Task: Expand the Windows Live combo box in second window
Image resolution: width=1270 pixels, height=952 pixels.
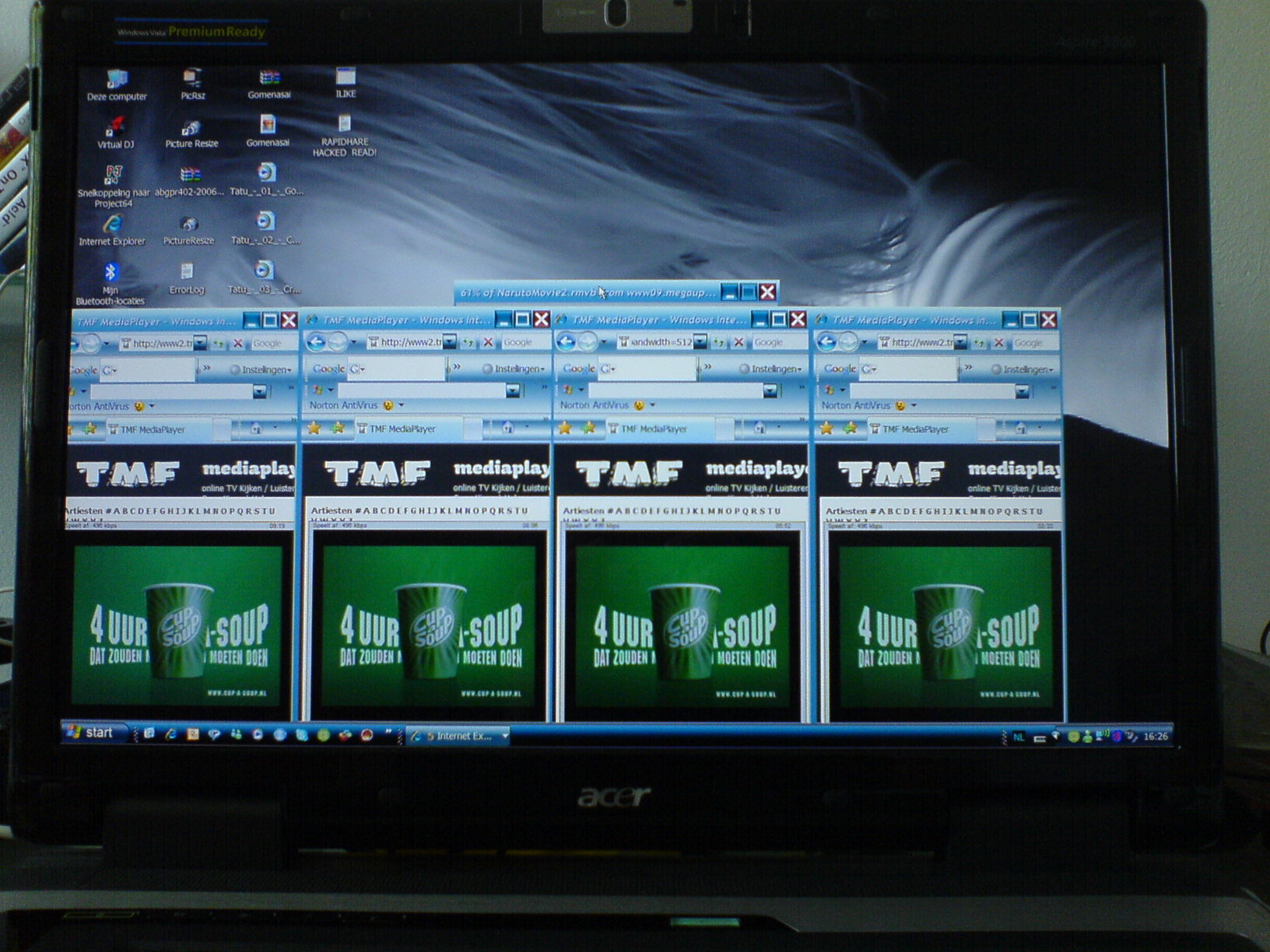Action: (512, 390)
